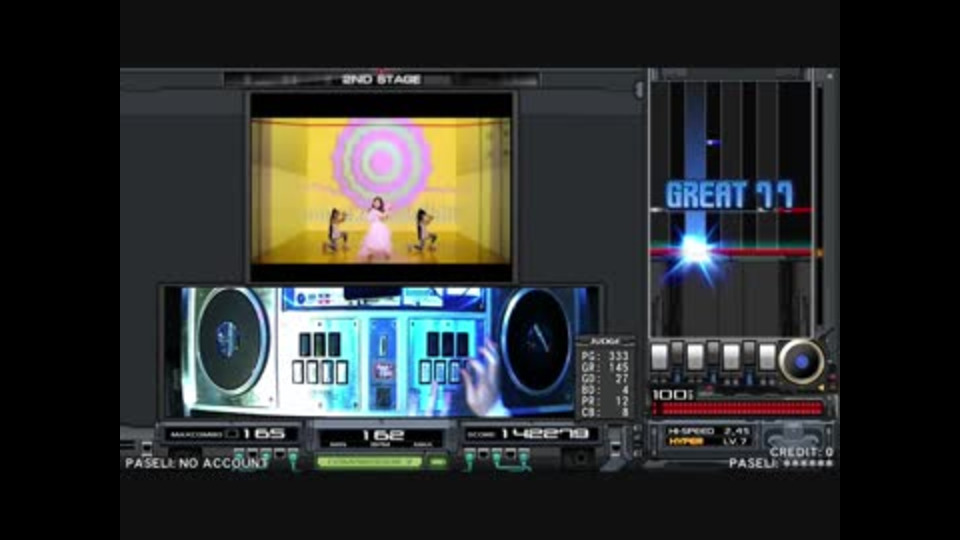Click the HI-SPEED 2.45 readout

click(x=708, y=431)
